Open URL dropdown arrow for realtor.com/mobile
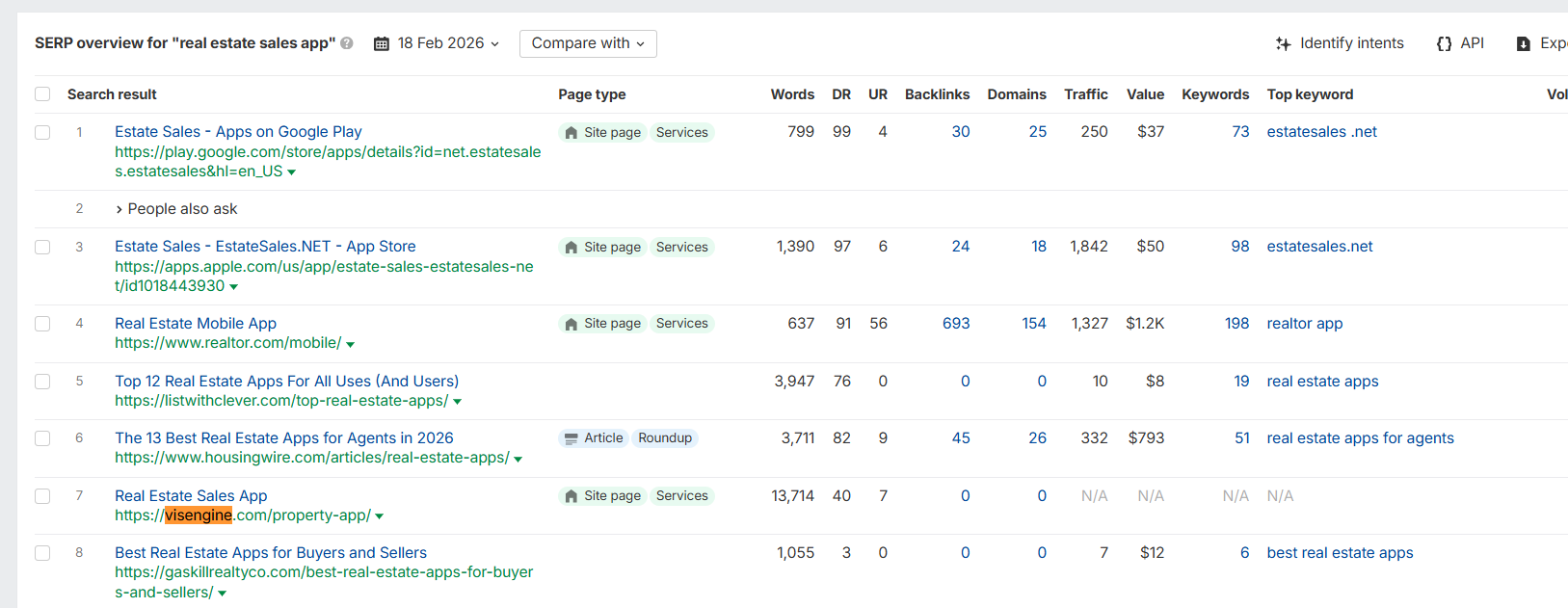This screenshot has width=1568, height=608. point(351,344)
